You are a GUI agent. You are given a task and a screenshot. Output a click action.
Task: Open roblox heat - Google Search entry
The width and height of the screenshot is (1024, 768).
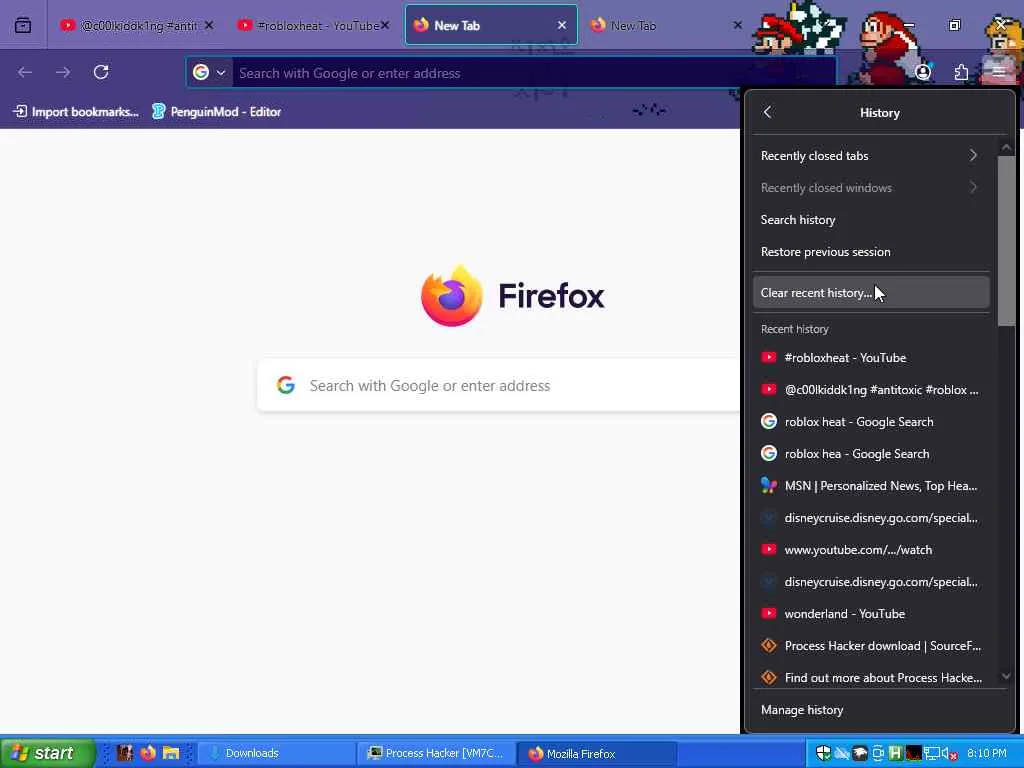pos(871,422)
